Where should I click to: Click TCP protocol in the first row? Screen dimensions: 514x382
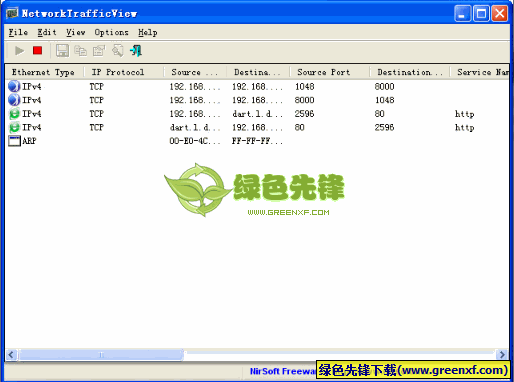click(97, 86)
